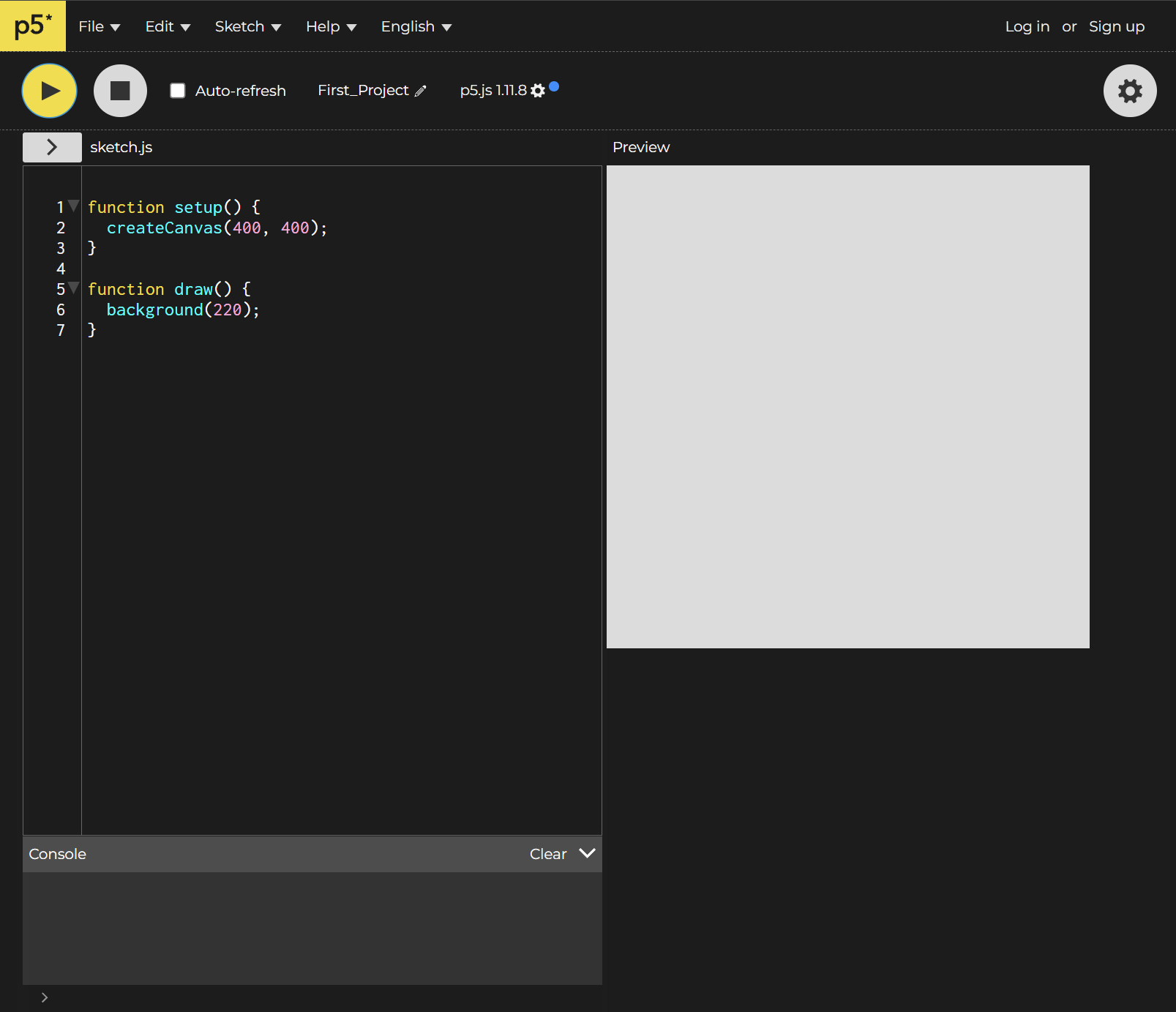Collapse the console with chevron
Viewport: 1176px width, 1012px height.
coord(587,853)
